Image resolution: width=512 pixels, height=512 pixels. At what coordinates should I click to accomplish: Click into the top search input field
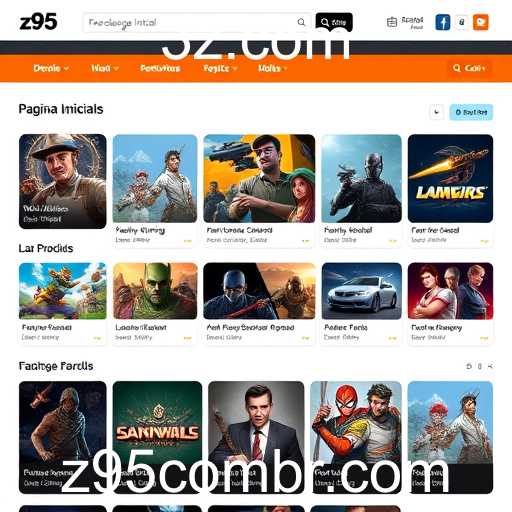click(x=190, y=23)
